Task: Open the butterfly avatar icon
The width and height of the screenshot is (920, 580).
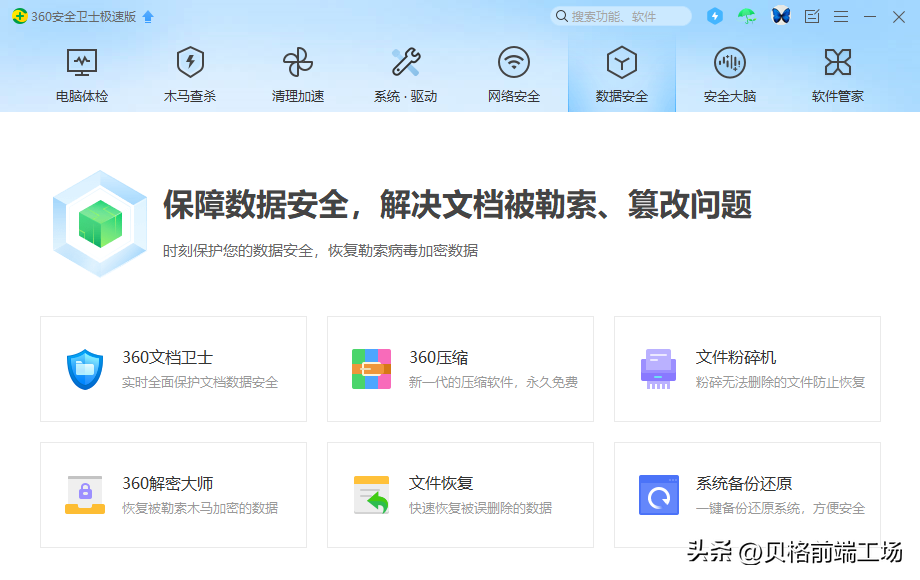Action: tap(780, 15)
